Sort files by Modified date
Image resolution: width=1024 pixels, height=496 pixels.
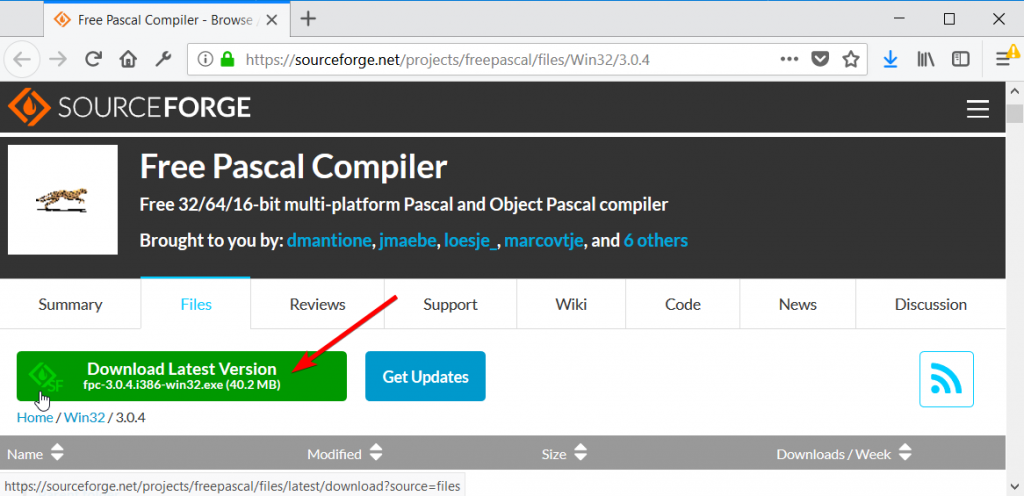pos(345,453)
